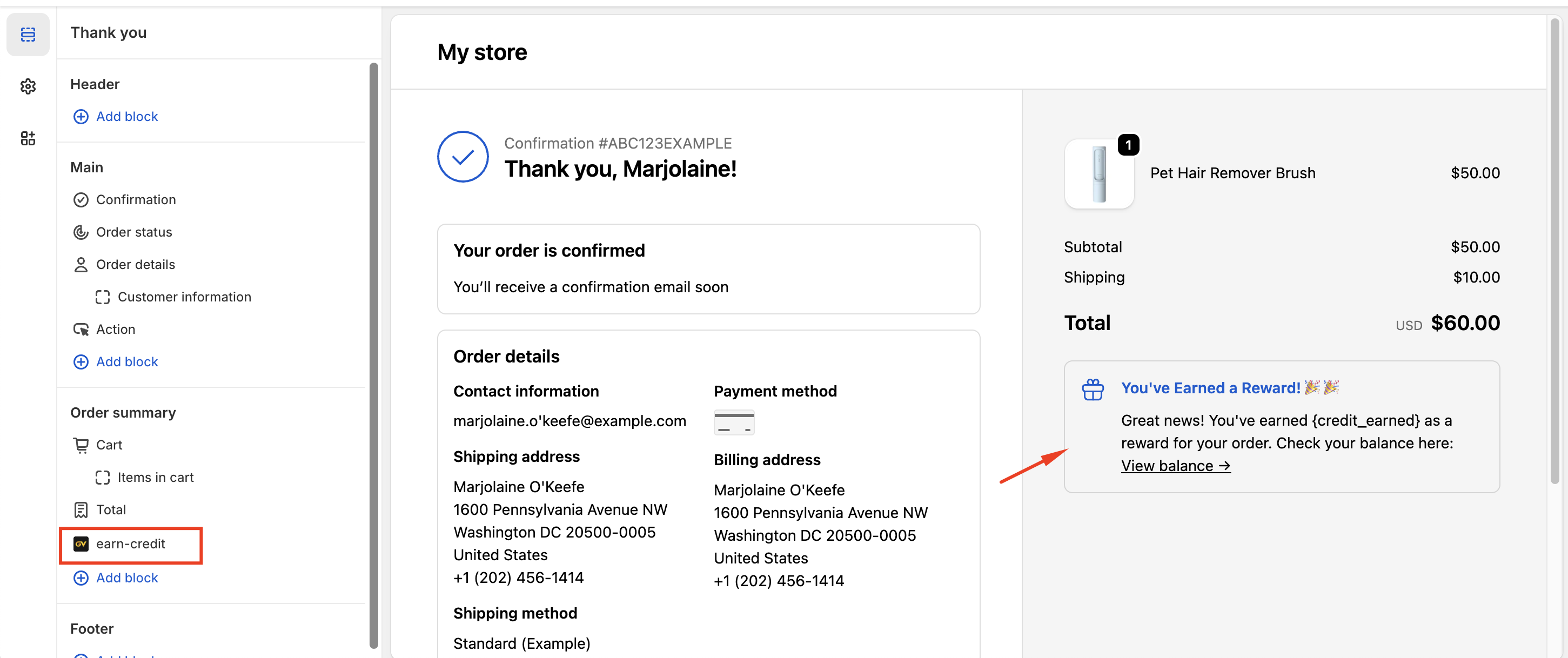Click the plus icon under Header
The width and height of the screenshot is (1568, 658).
(81, 116)
